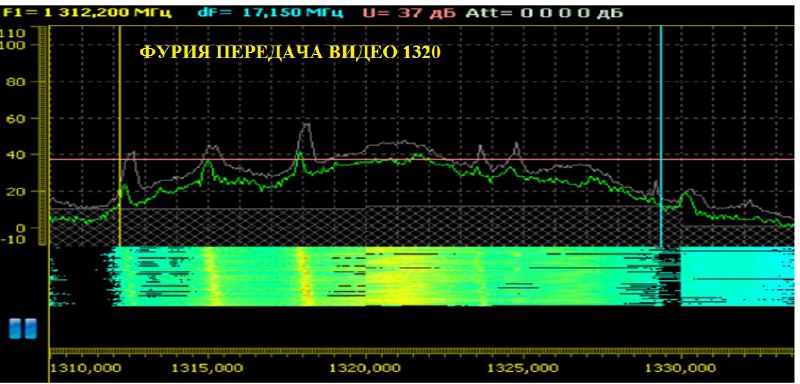
Task: Click the yellow vertical level ruler
Action: pos(43,136)
